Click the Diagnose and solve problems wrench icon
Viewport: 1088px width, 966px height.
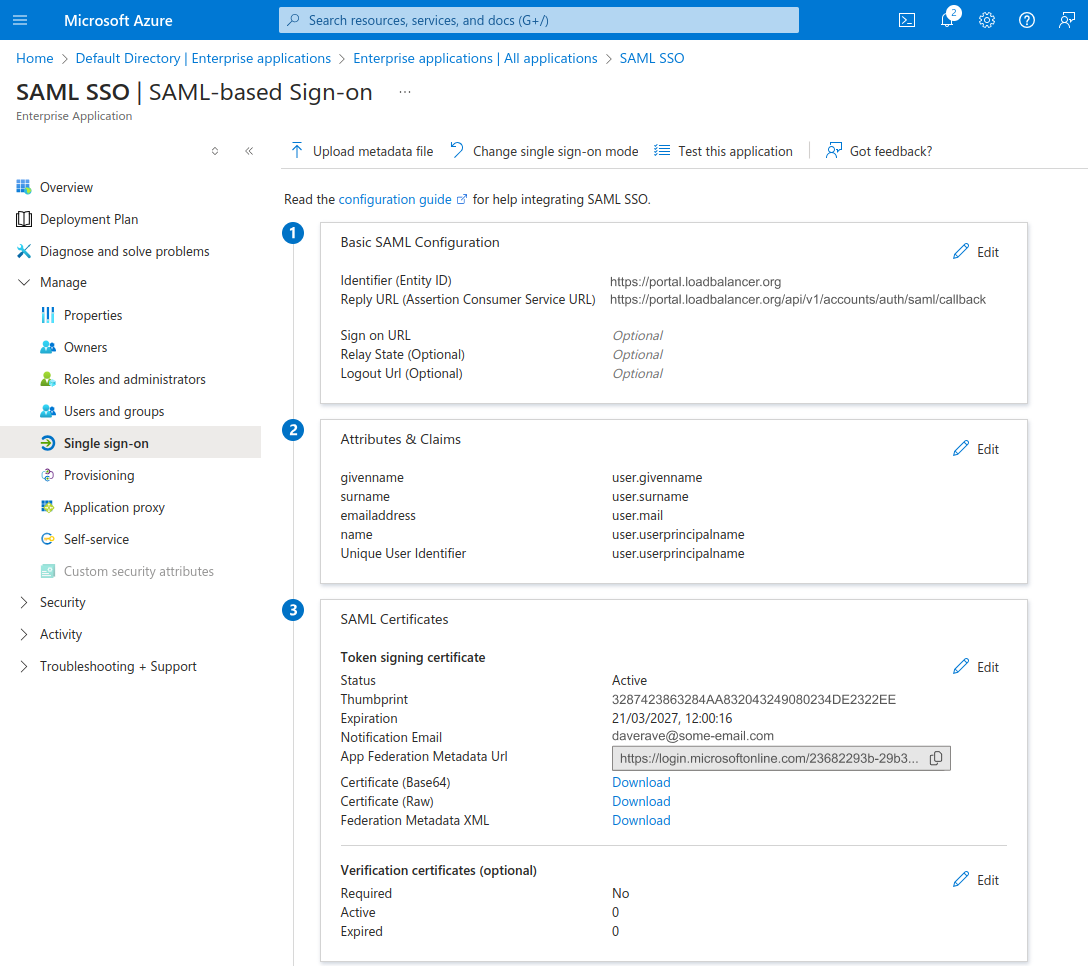click(24, 251)
